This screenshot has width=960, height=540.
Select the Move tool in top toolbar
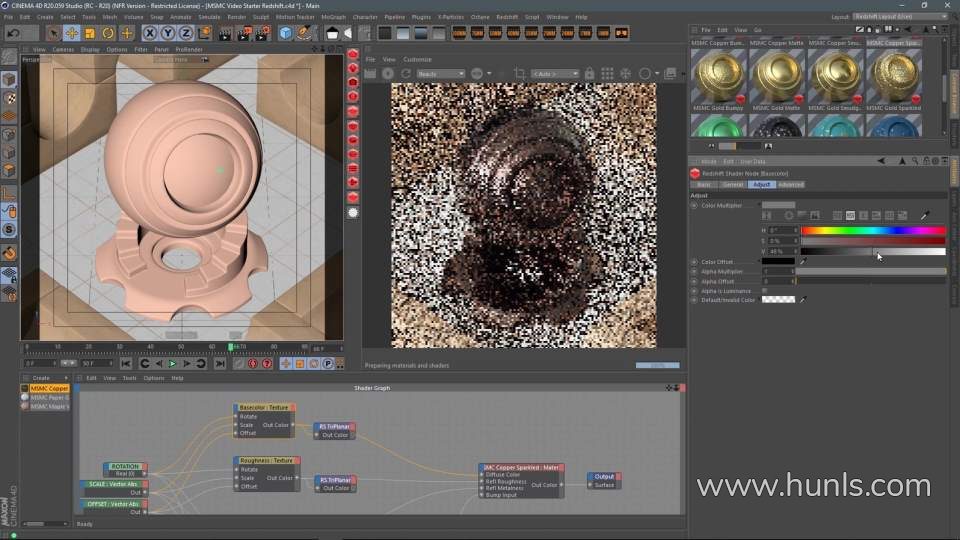[x=72, y=33]
